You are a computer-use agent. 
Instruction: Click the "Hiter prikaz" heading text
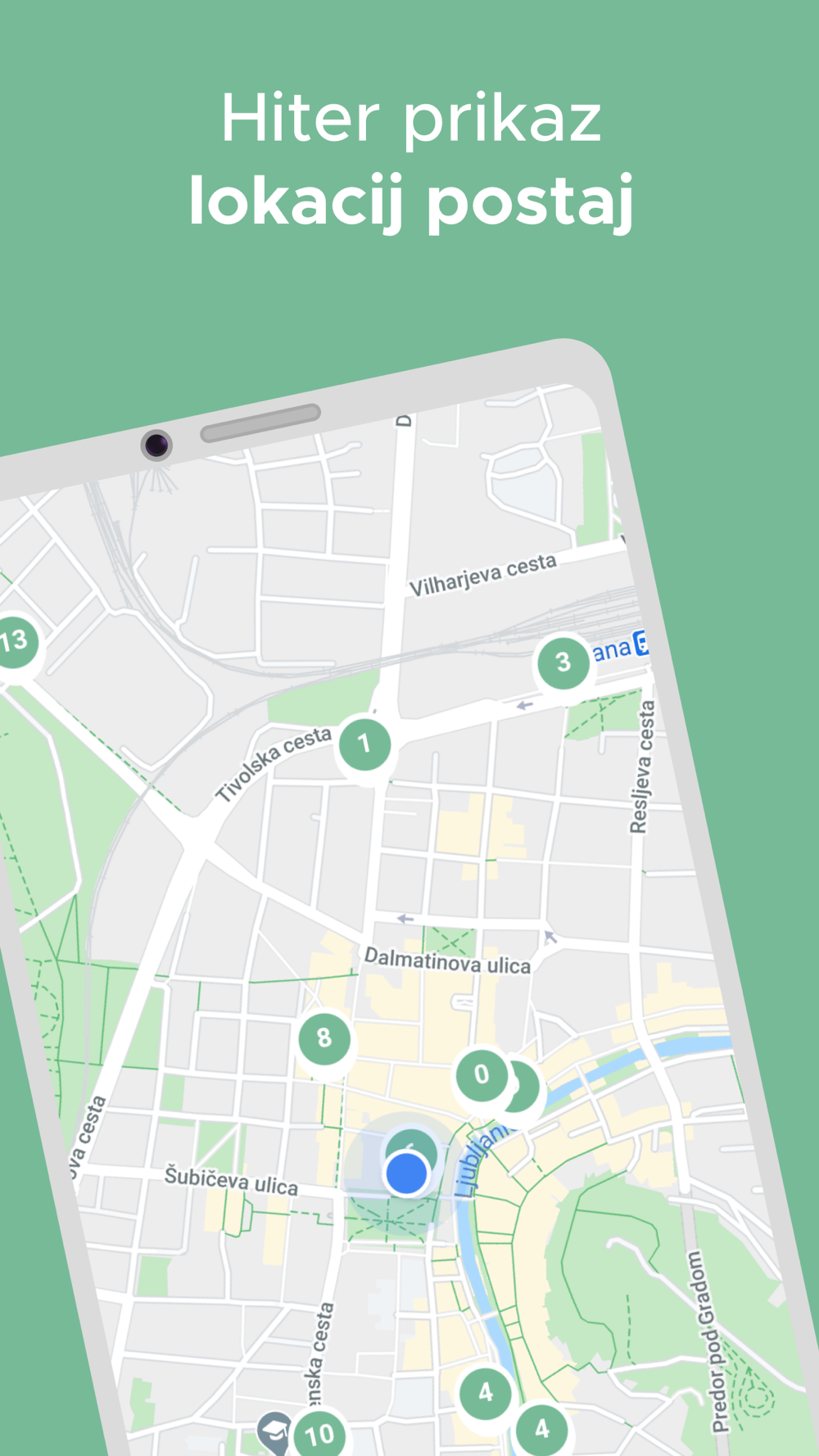point(411,120)
